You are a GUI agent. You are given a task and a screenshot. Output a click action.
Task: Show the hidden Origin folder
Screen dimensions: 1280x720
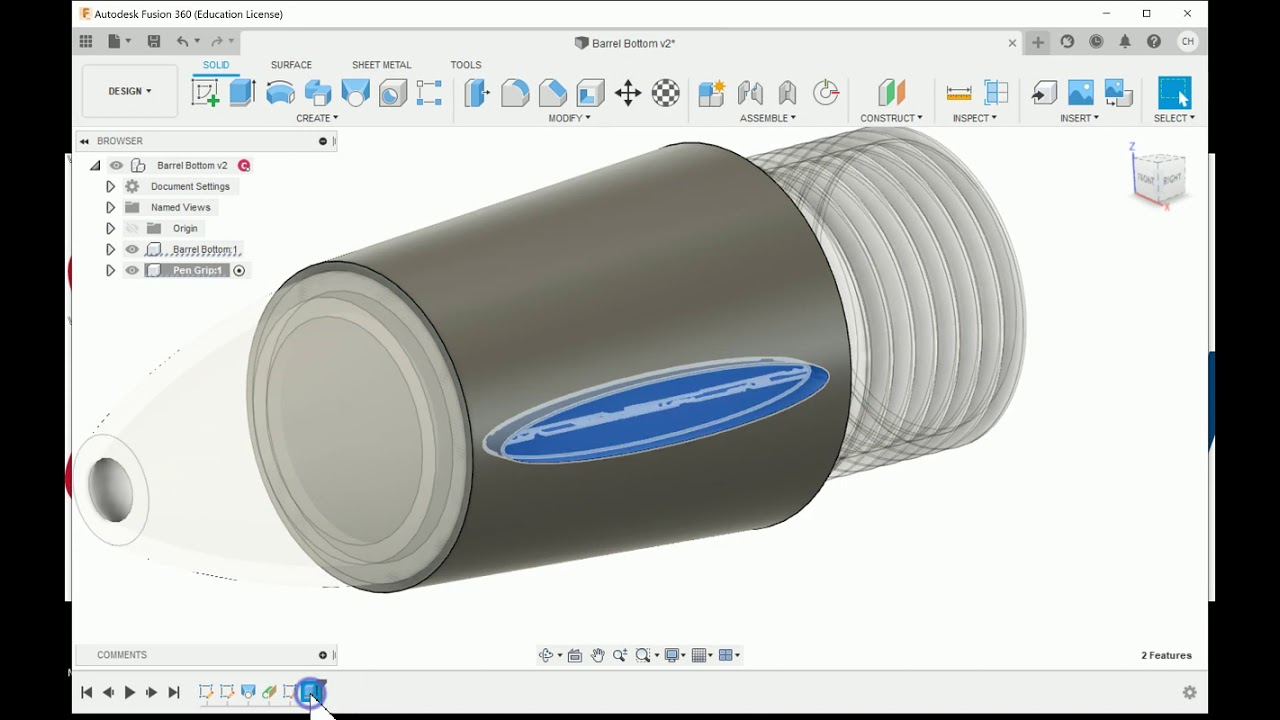point(132,228)
